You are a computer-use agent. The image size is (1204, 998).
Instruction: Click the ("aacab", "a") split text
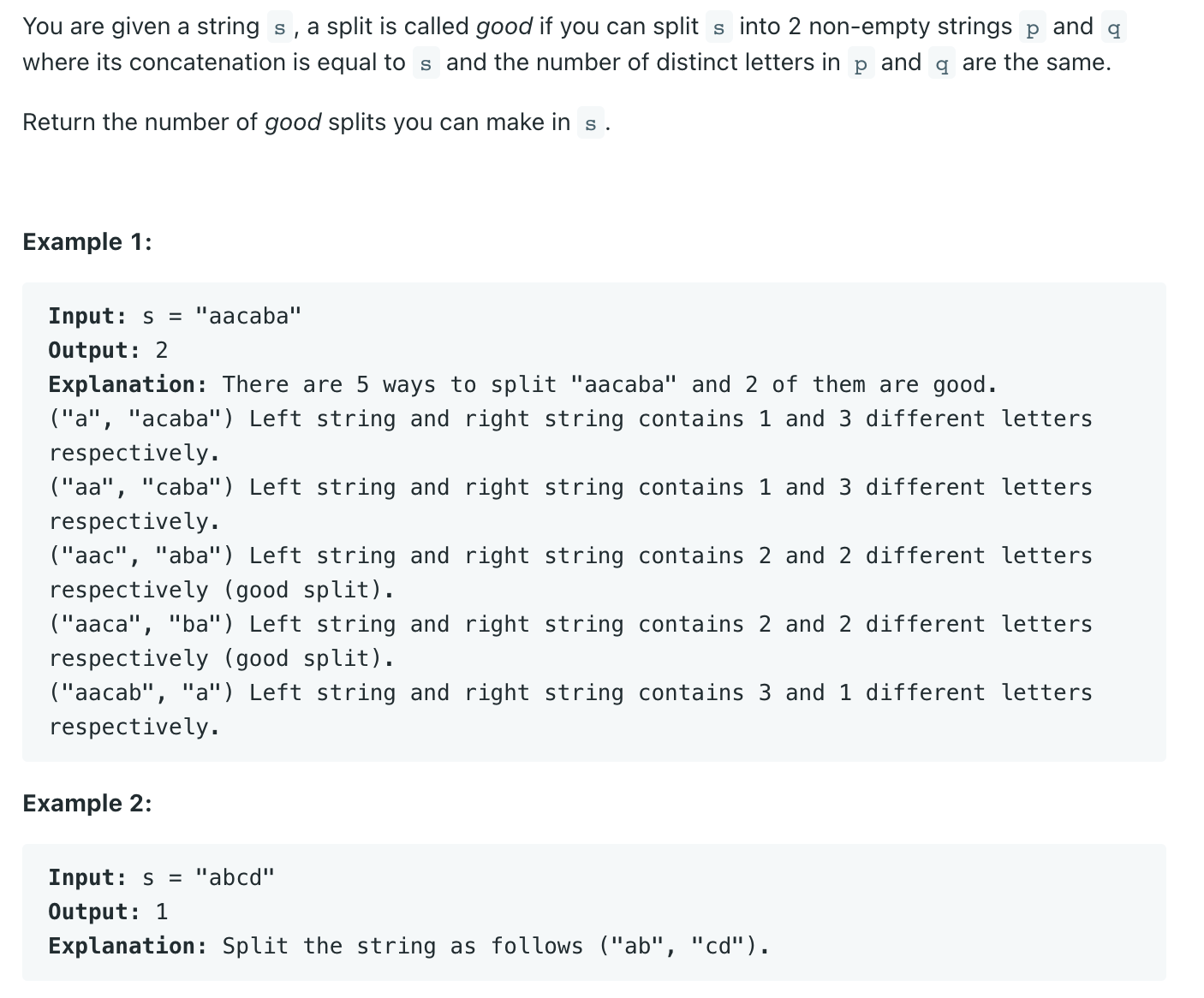click(x=141, y=692)
